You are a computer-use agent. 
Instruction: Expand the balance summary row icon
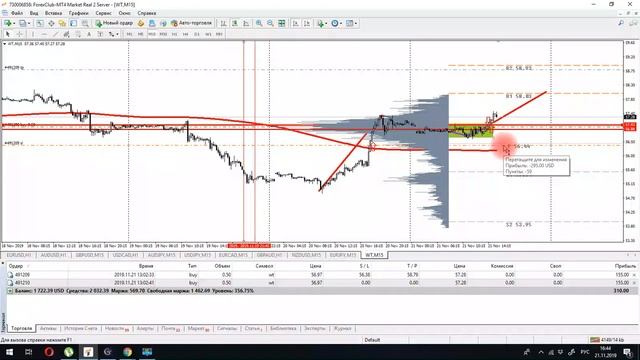(10, 291)
